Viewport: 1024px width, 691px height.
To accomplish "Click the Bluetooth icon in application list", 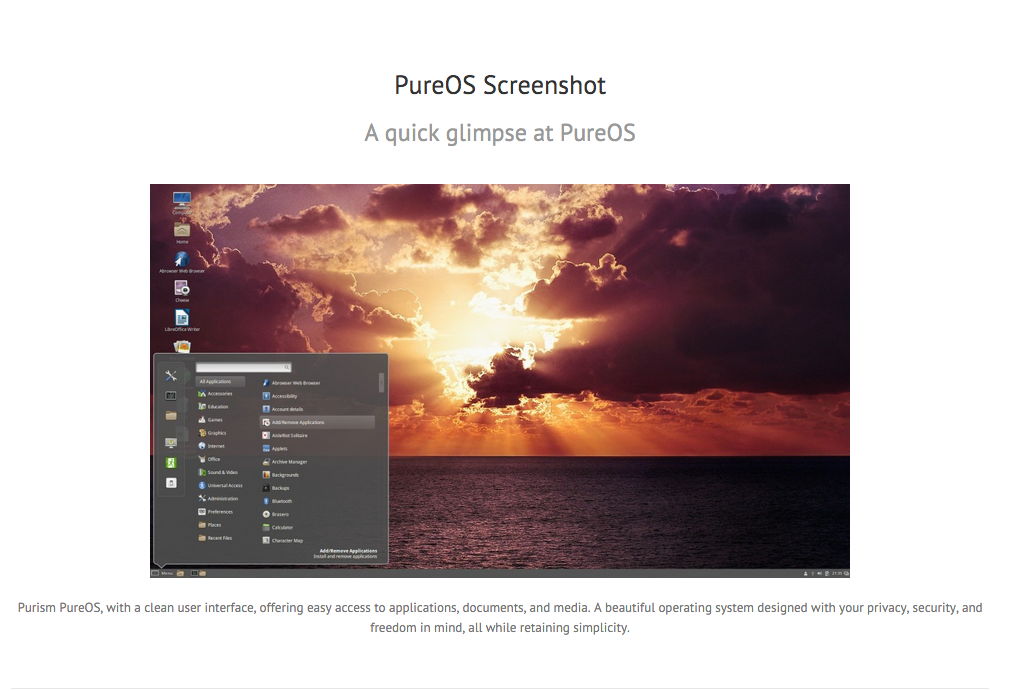I will (x=266, y=501).
